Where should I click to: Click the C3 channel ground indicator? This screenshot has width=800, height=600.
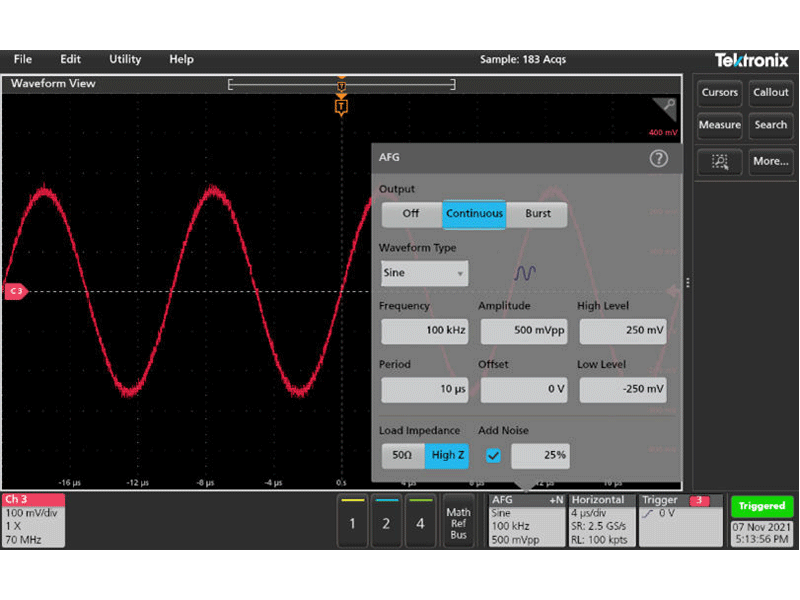pyautogui.click(x=15, y=291)
